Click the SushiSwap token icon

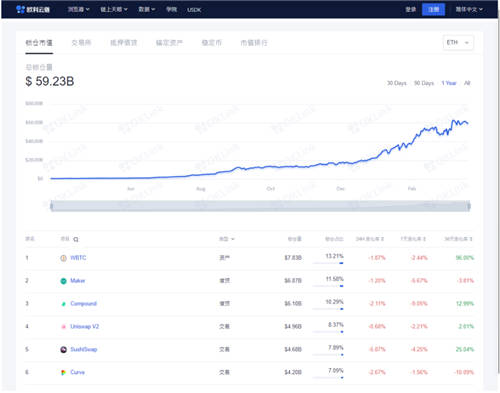63,350
